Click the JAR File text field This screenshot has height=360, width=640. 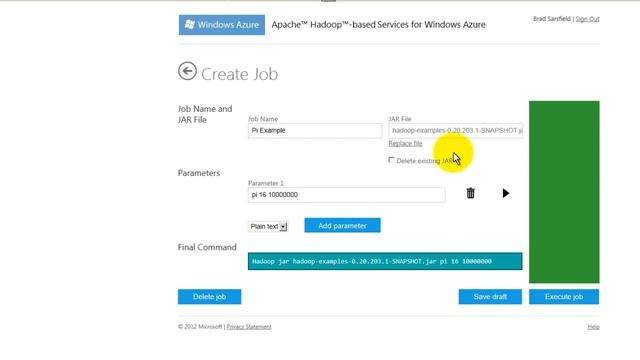(456, 131)
